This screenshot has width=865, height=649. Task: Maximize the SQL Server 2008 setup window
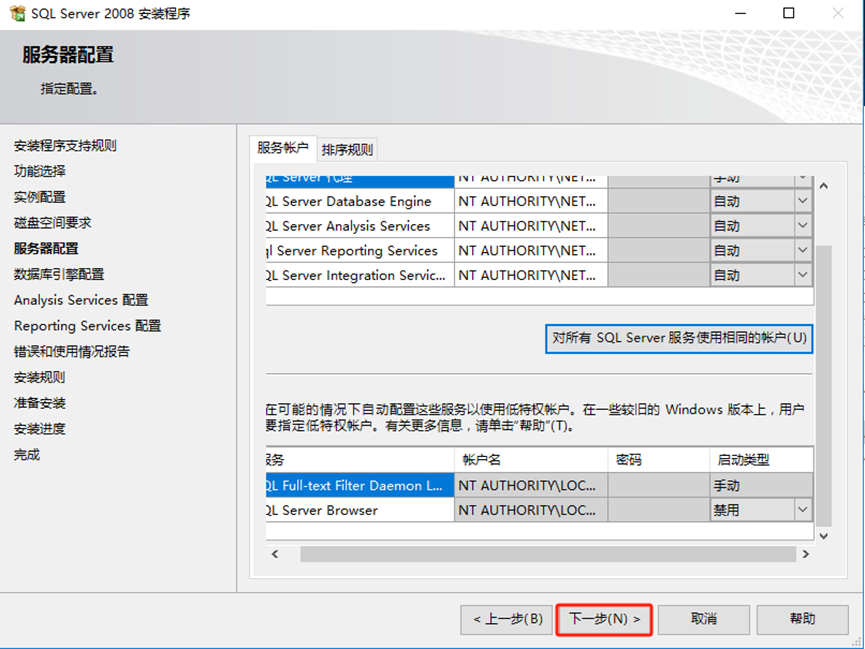[x=789, y=13]
